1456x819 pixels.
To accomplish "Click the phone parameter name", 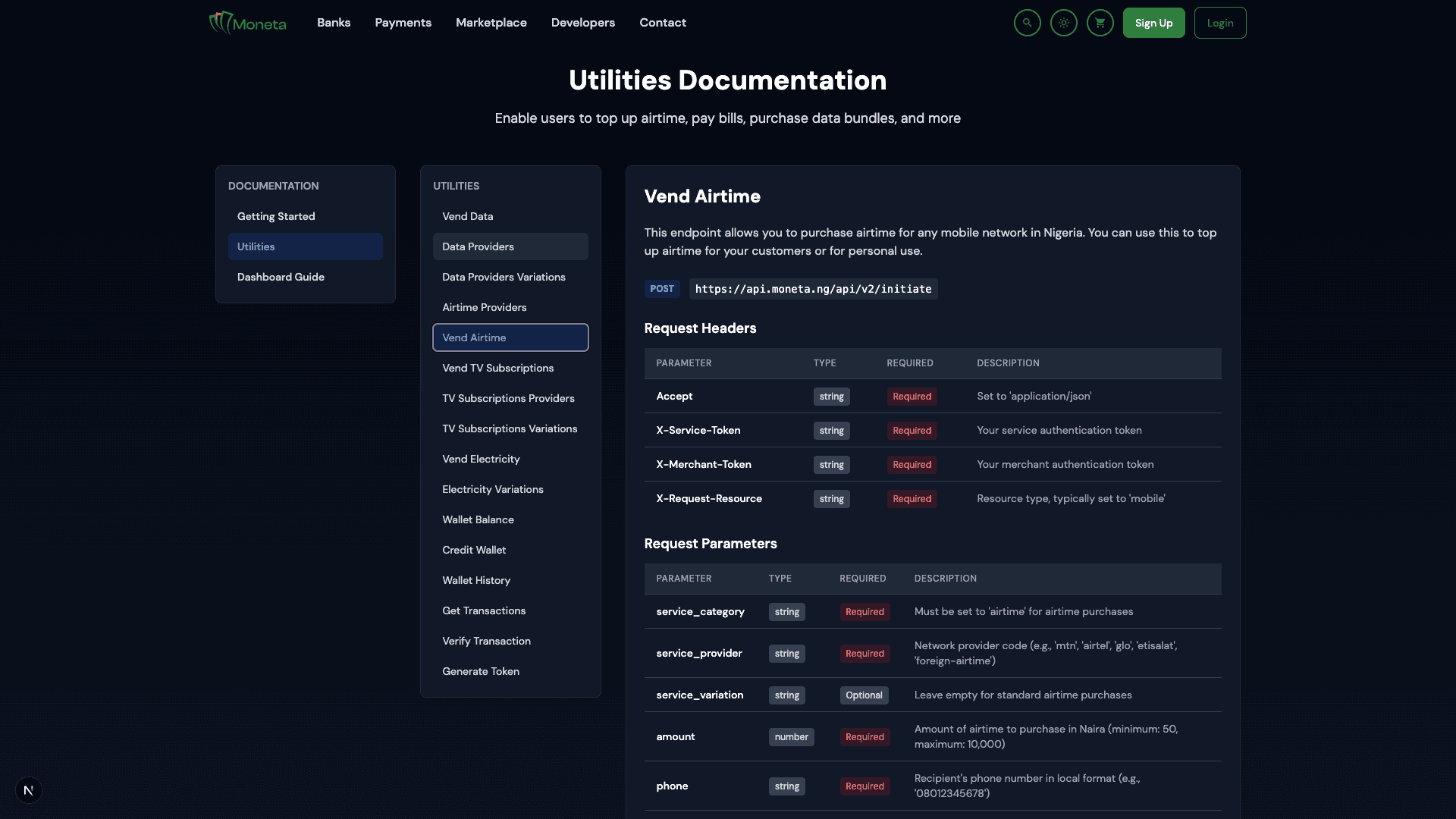I will point(672,786).
